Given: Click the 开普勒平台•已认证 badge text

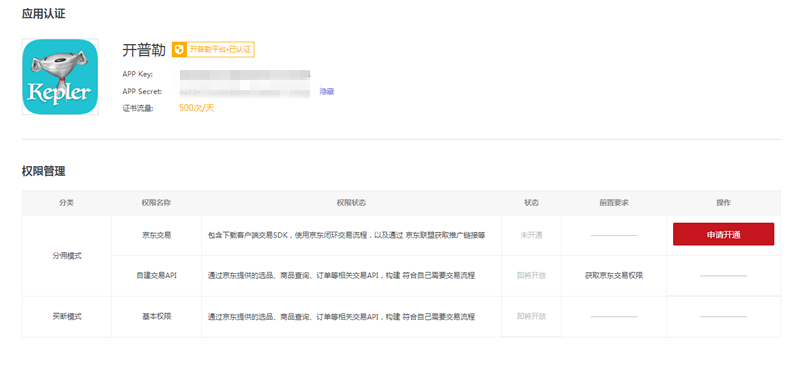Looking at the screenshot, I should 220,49.
